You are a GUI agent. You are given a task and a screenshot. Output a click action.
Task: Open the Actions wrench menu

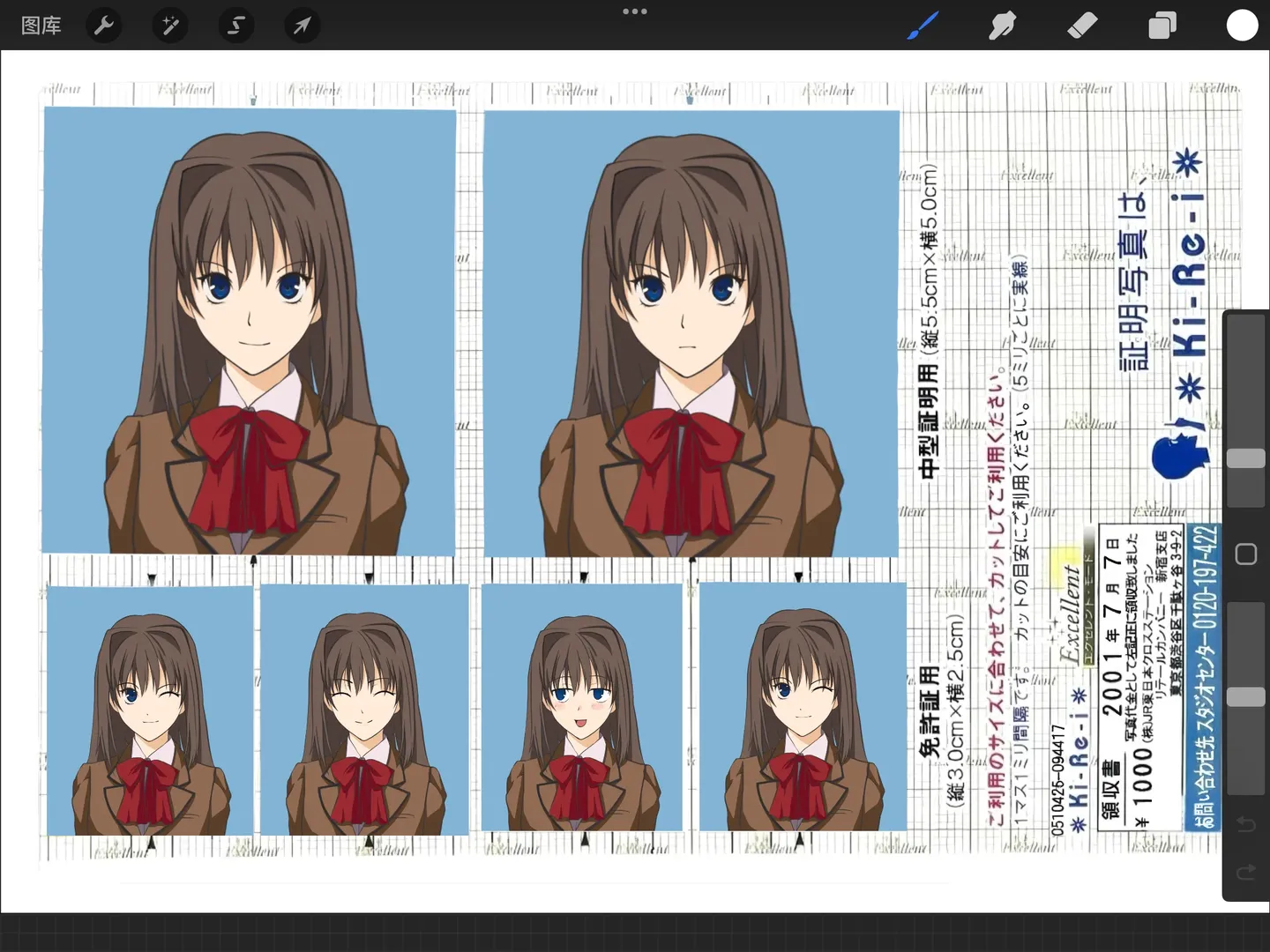pos(104,26)
